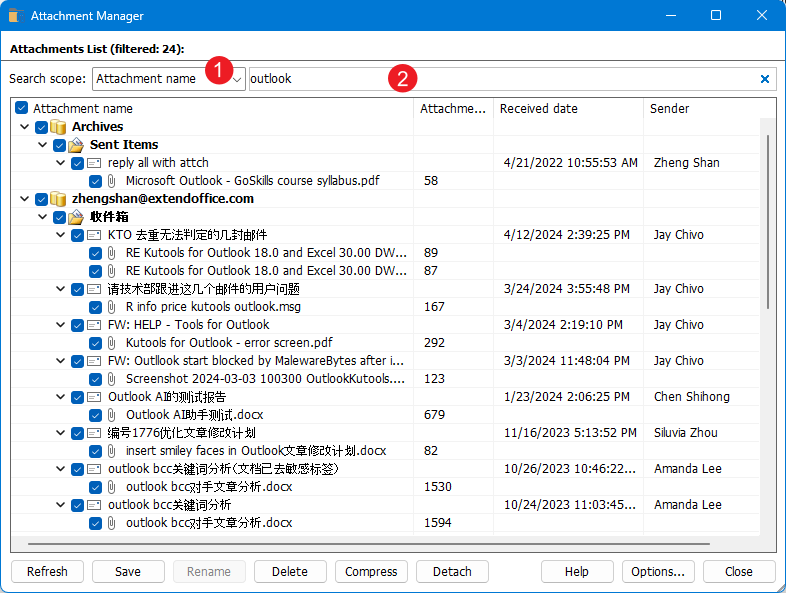Toggle the select-all checkbox in Attachment name header
Image resolution: width=786 pixels, height=593 pixels.
coord(22,108)
